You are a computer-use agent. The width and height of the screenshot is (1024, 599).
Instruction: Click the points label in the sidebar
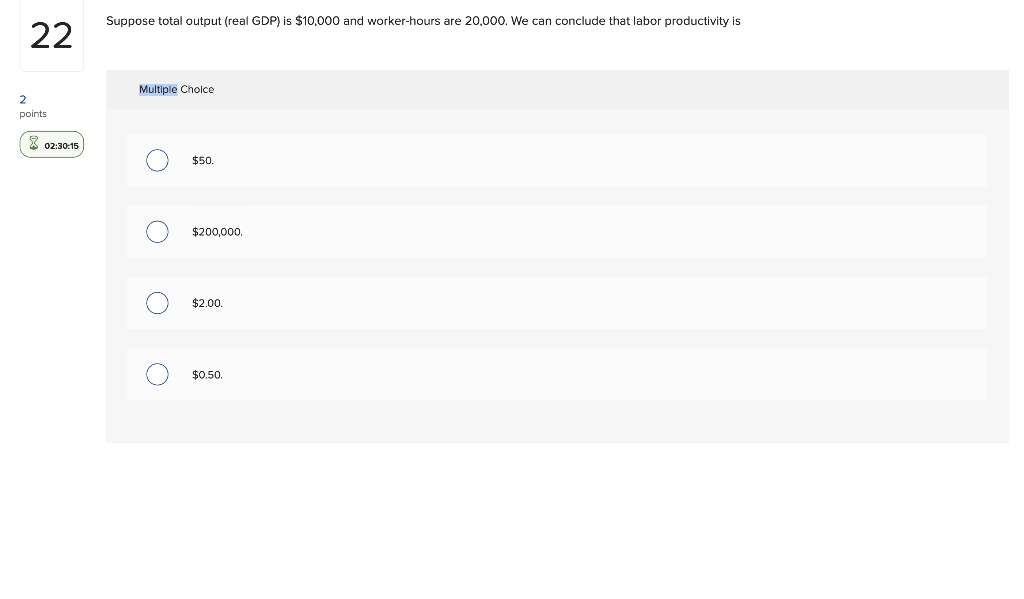(x=33, y=114)
